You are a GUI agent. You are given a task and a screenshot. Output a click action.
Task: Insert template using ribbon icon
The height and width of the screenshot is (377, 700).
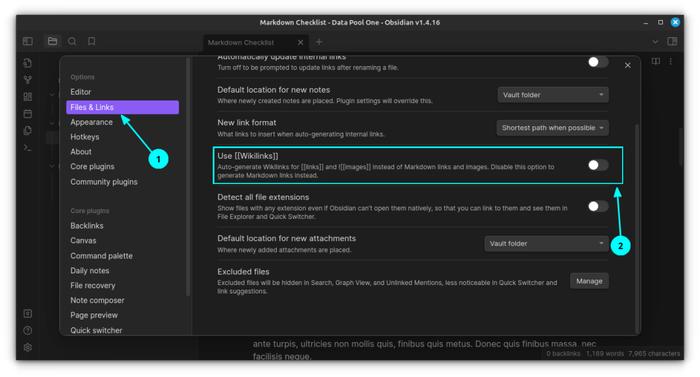pyautogui.click(x=28, y=130)
